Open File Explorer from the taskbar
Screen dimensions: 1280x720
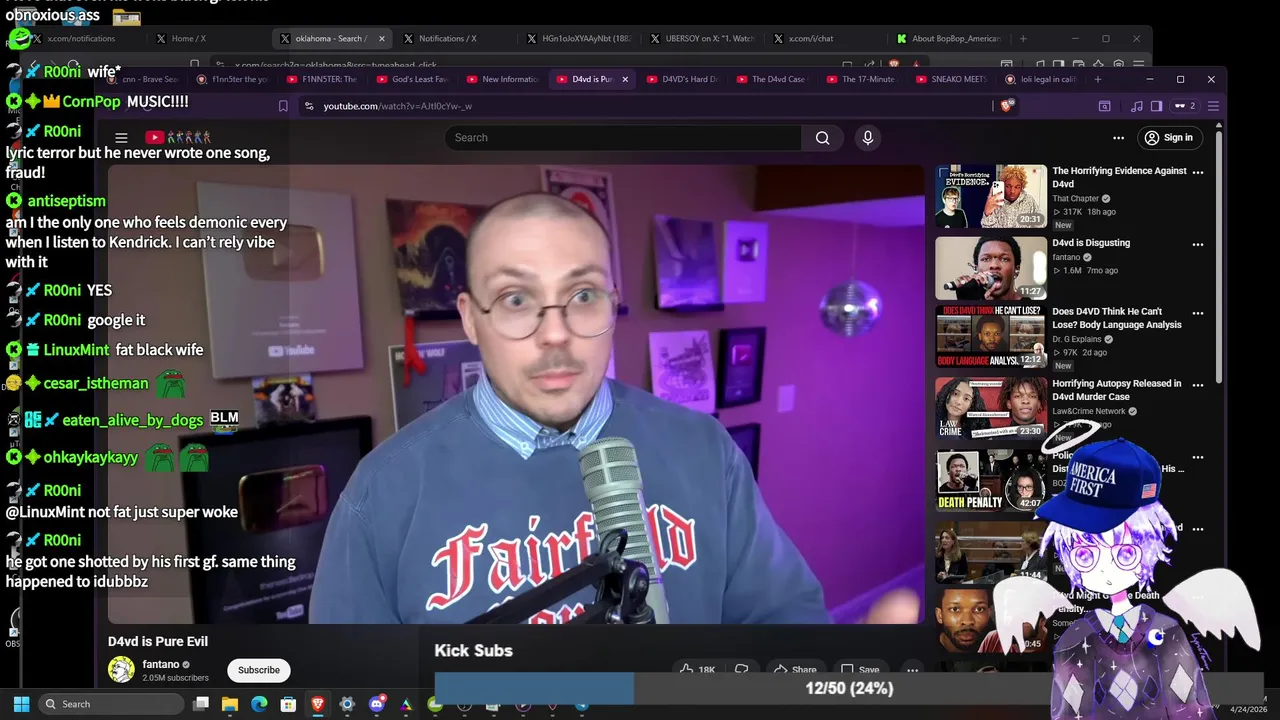(x=230, y=704)
